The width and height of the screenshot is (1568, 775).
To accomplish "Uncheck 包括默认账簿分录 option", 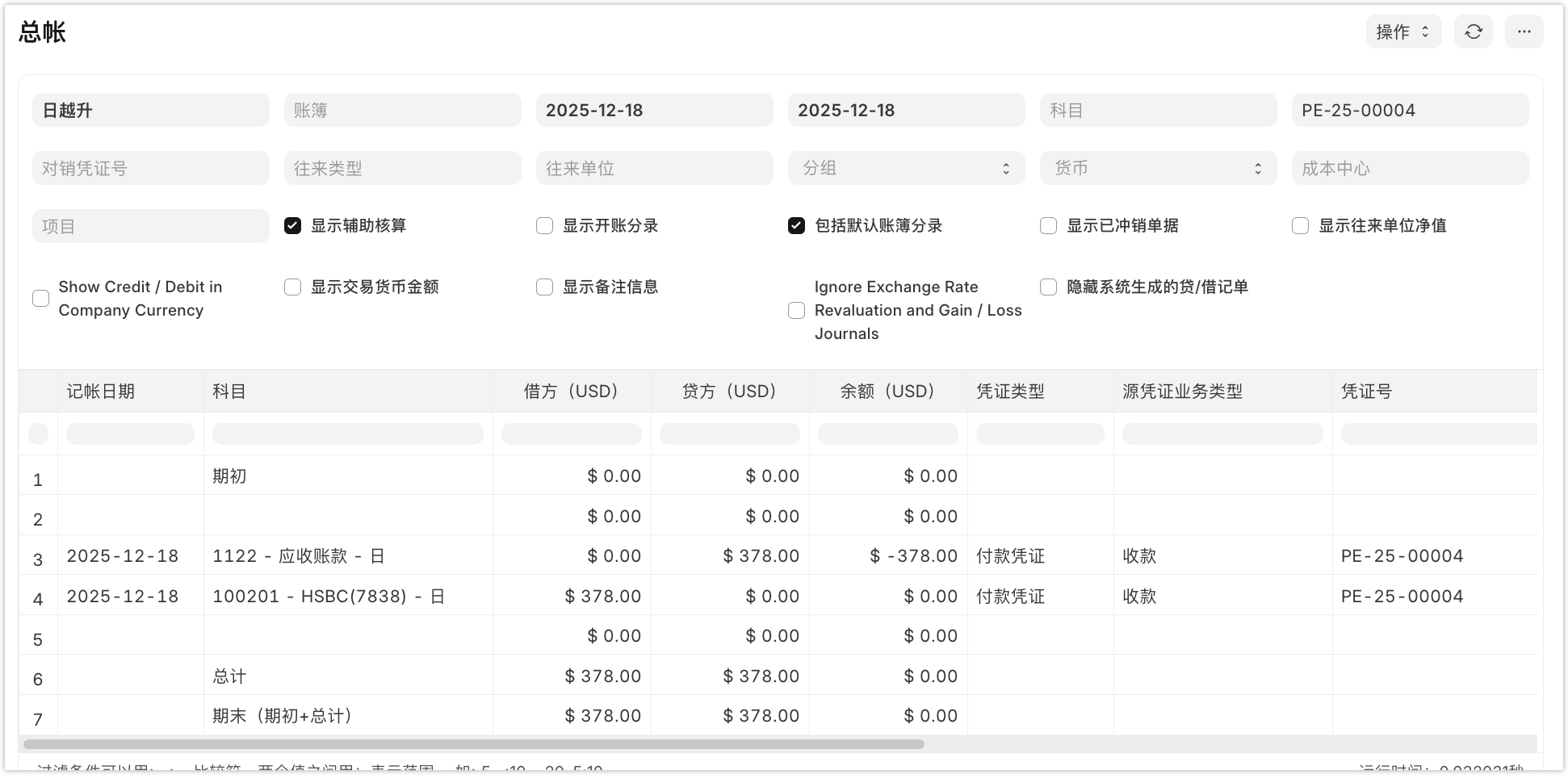I will tap(796, 226).
